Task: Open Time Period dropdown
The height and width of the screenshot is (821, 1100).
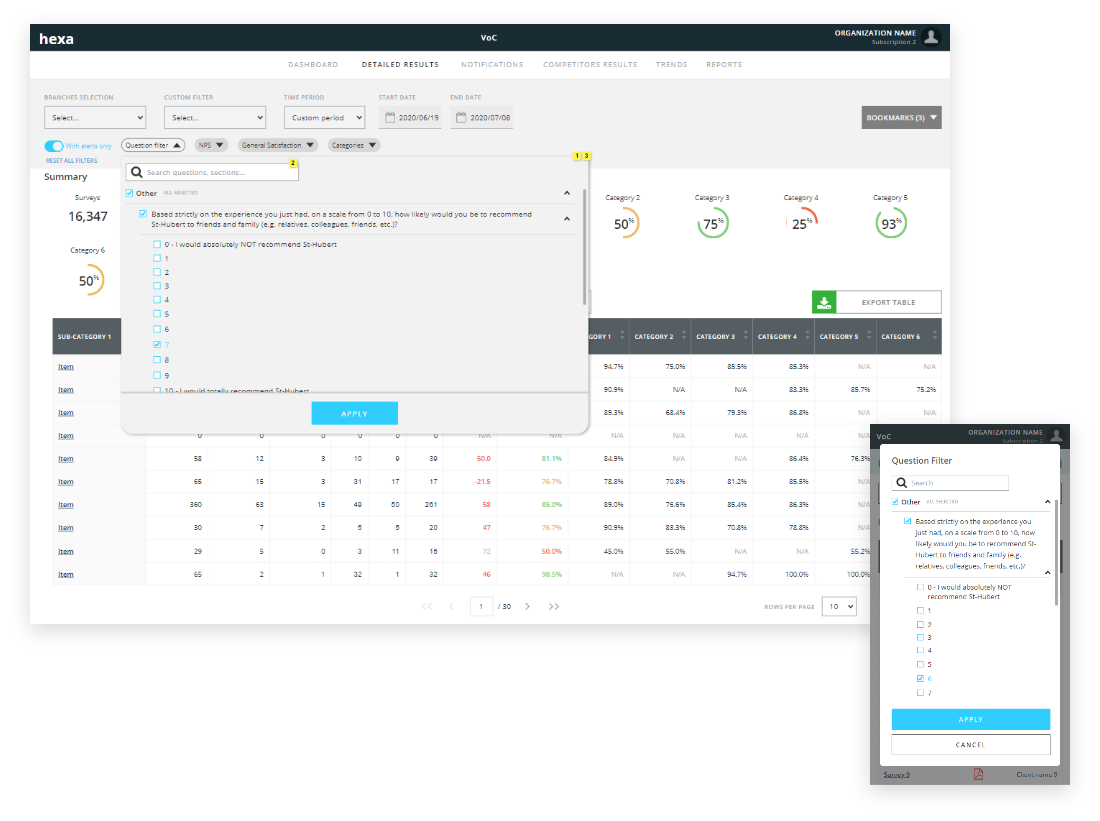Action: pyautogui.click(x=325, y=118)
